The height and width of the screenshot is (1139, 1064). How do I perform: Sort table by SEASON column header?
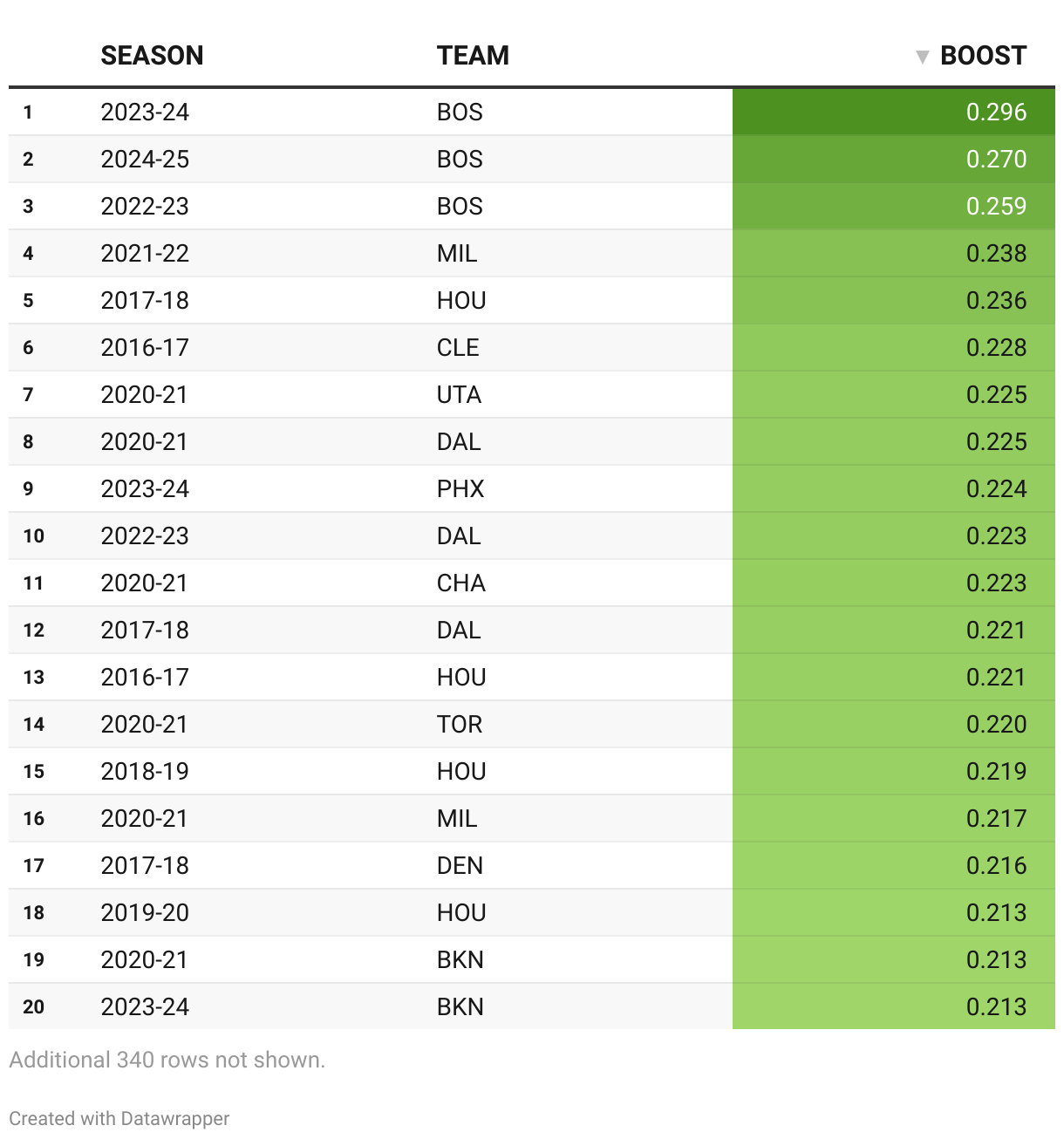152,56
